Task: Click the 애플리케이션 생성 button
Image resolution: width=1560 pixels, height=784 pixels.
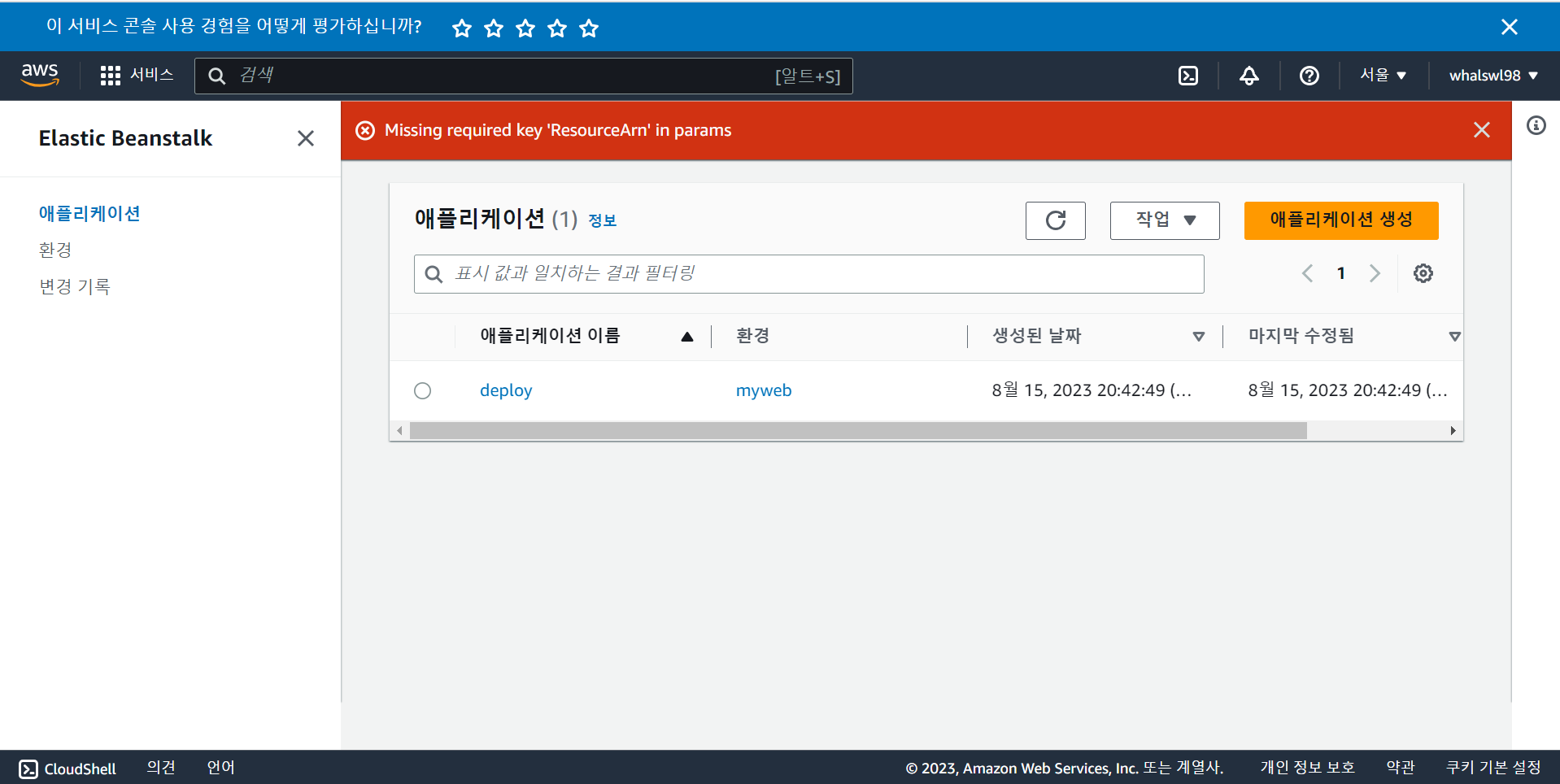Action: 1341,220
